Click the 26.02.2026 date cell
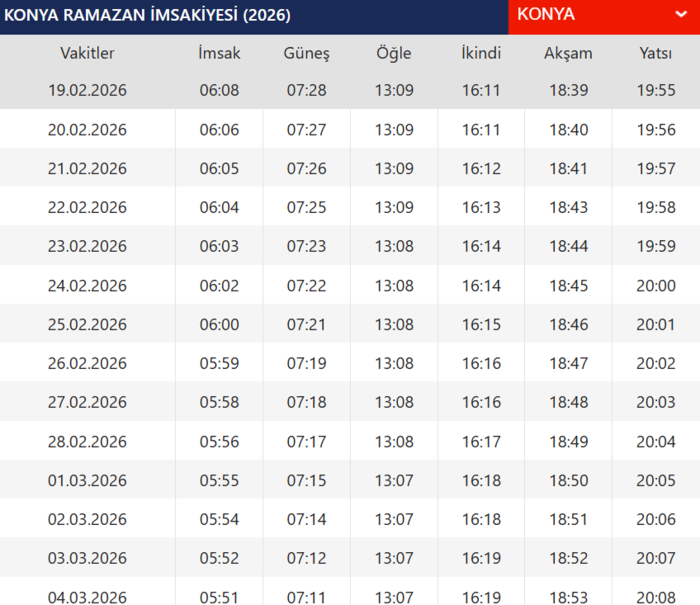 point(87,363)
